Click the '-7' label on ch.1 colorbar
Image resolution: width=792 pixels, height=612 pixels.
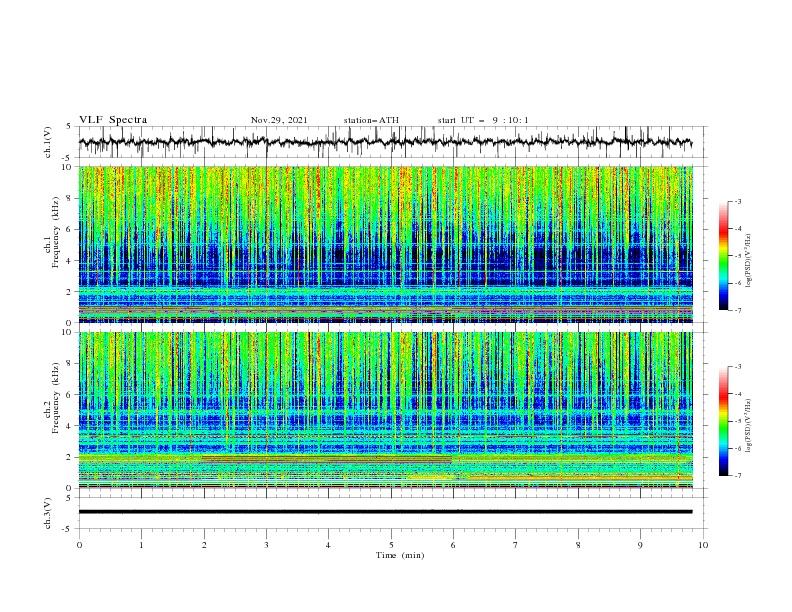(x=737, y=310)
